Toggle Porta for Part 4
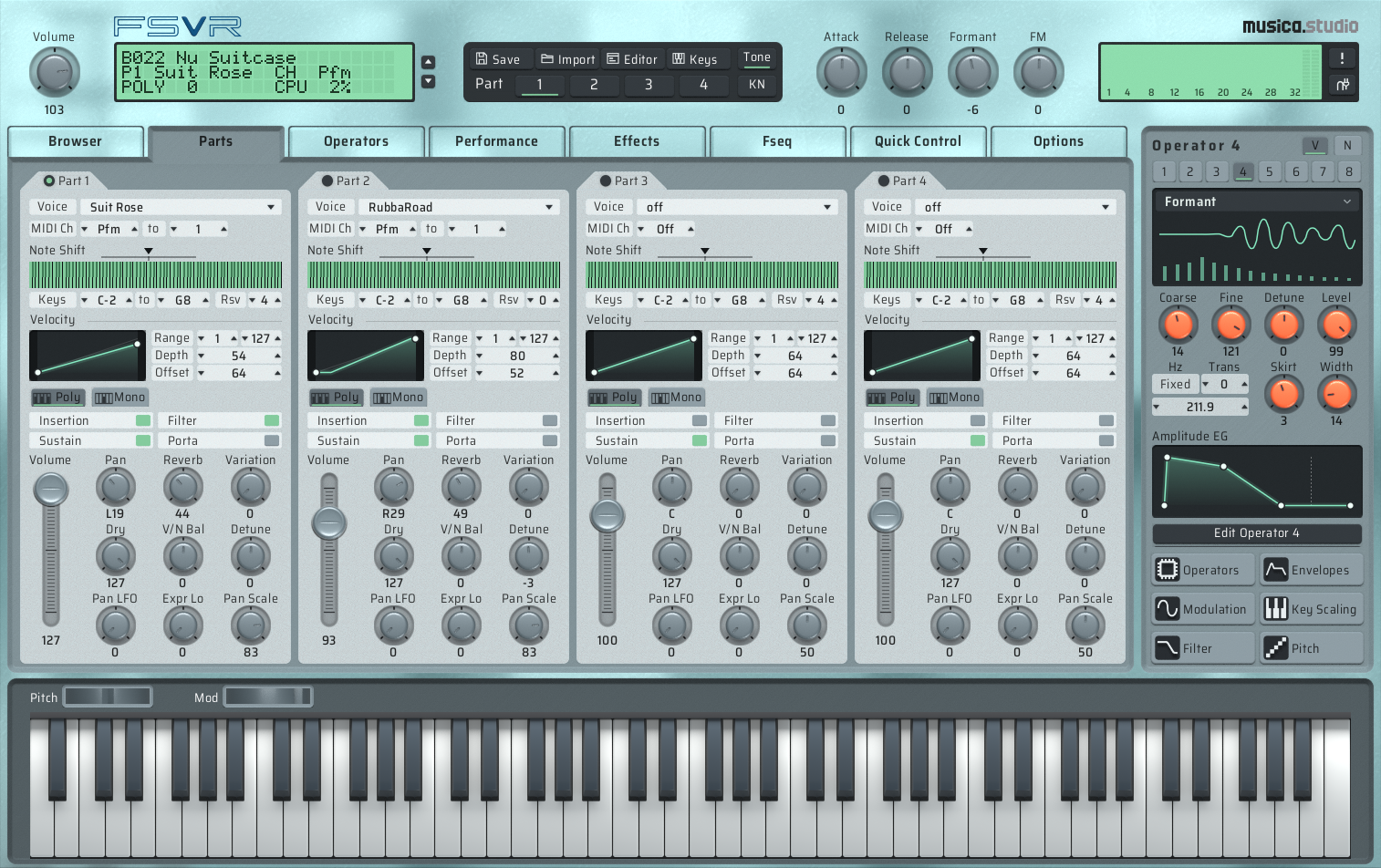Image resolution: width=1381 pixels, height=868 pixels. [1054, 440]
